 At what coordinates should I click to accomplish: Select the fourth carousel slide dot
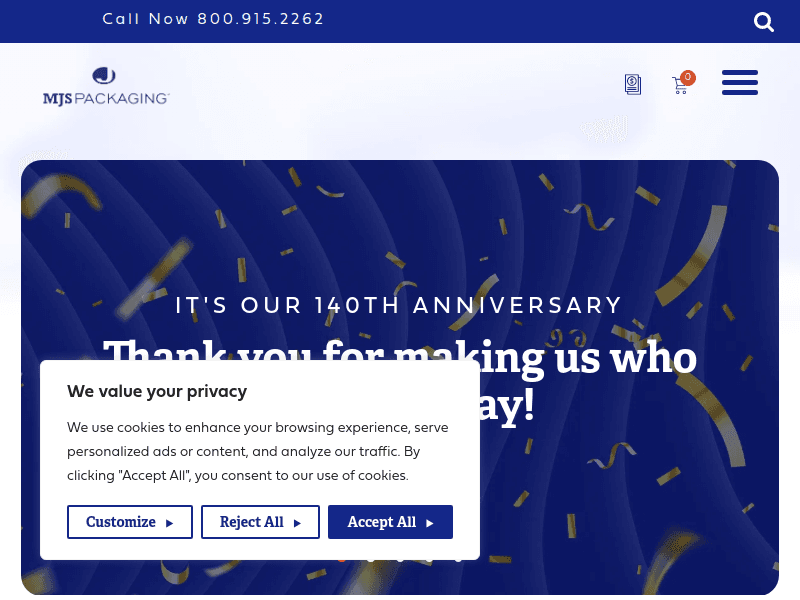[x=429, y=558]
